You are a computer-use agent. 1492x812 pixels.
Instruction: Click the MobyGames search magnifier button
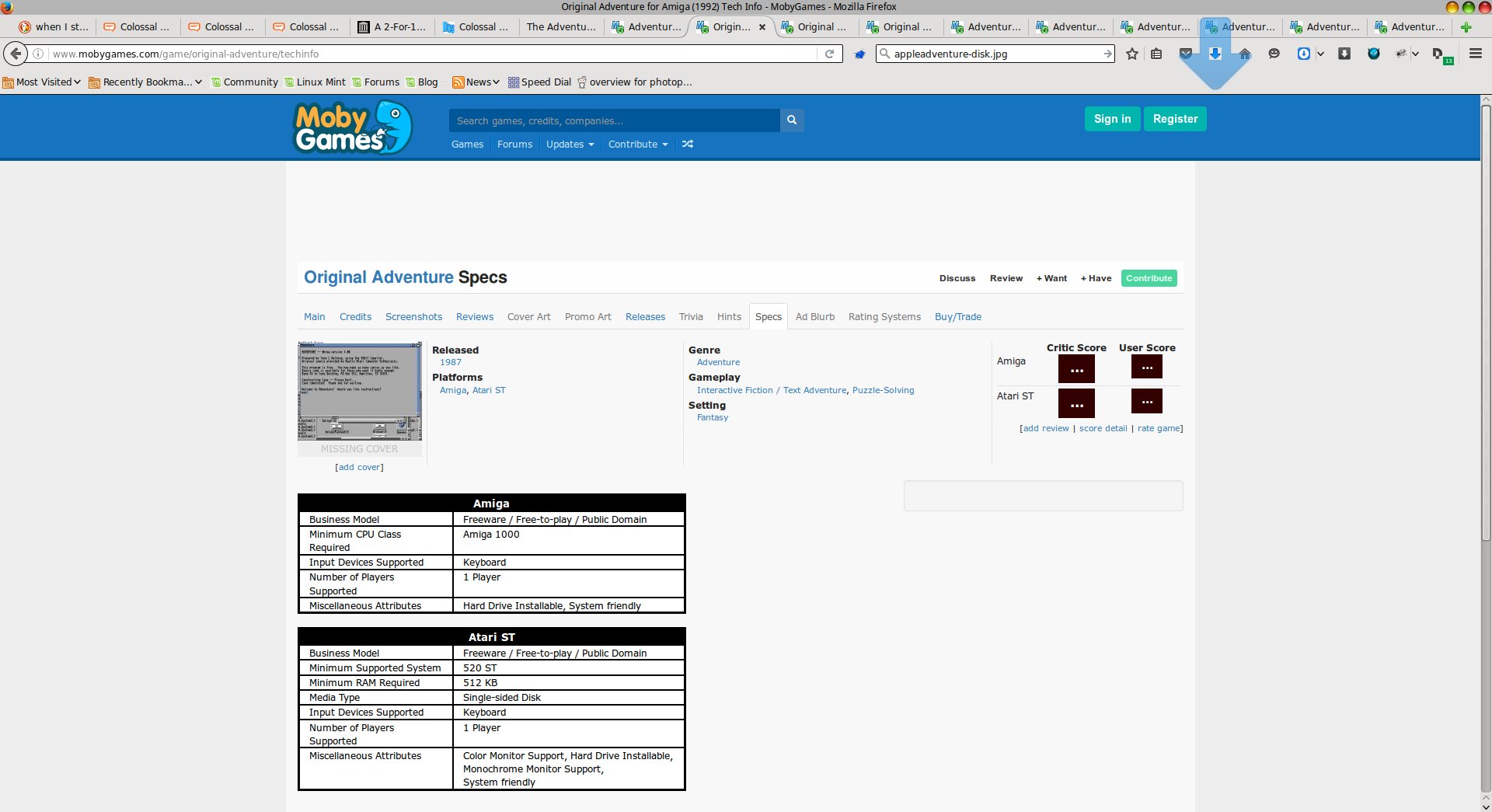(x=791, y=120)
